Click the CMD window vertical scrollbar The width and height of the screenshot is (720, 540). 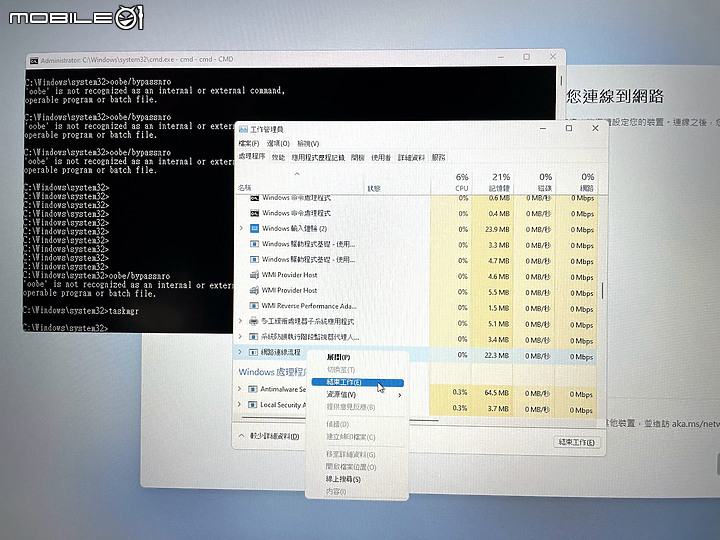[x=561, y=81]
